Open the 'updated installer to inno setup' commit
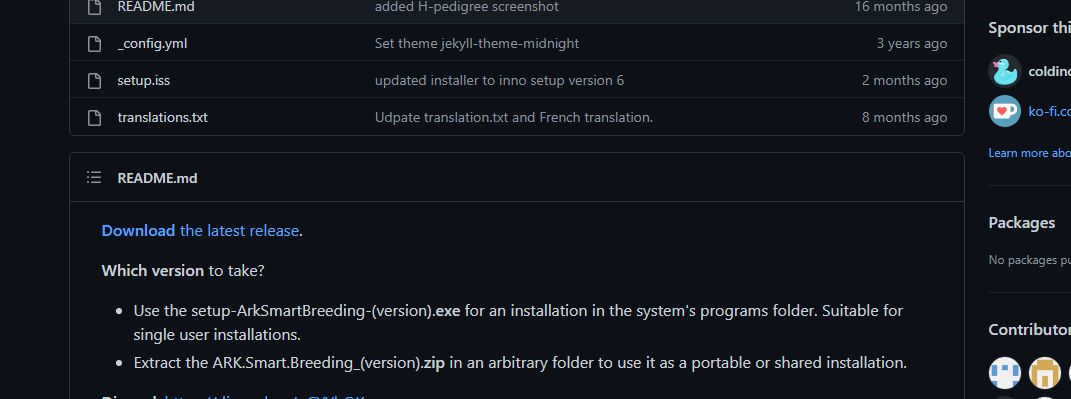Image resolution: width=1071 pixels, height=399 pixels. tap(499, 81)
